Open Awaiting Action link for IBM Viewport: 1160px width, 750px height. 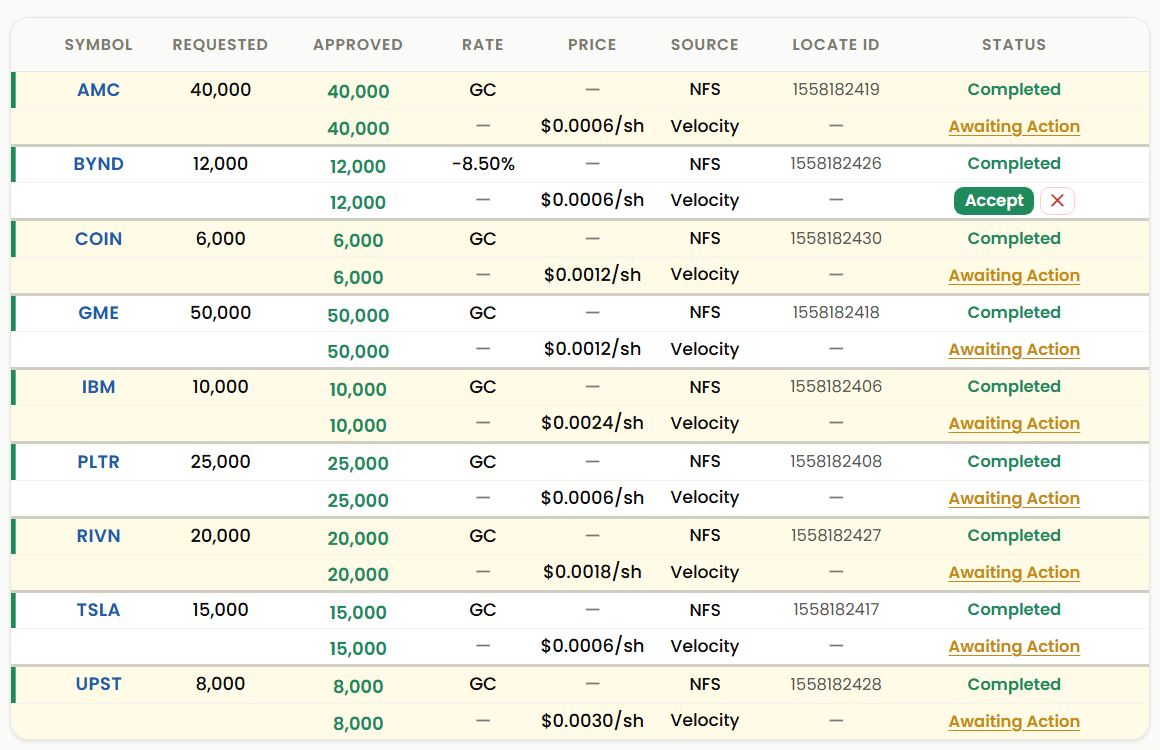click(1014, 423)
